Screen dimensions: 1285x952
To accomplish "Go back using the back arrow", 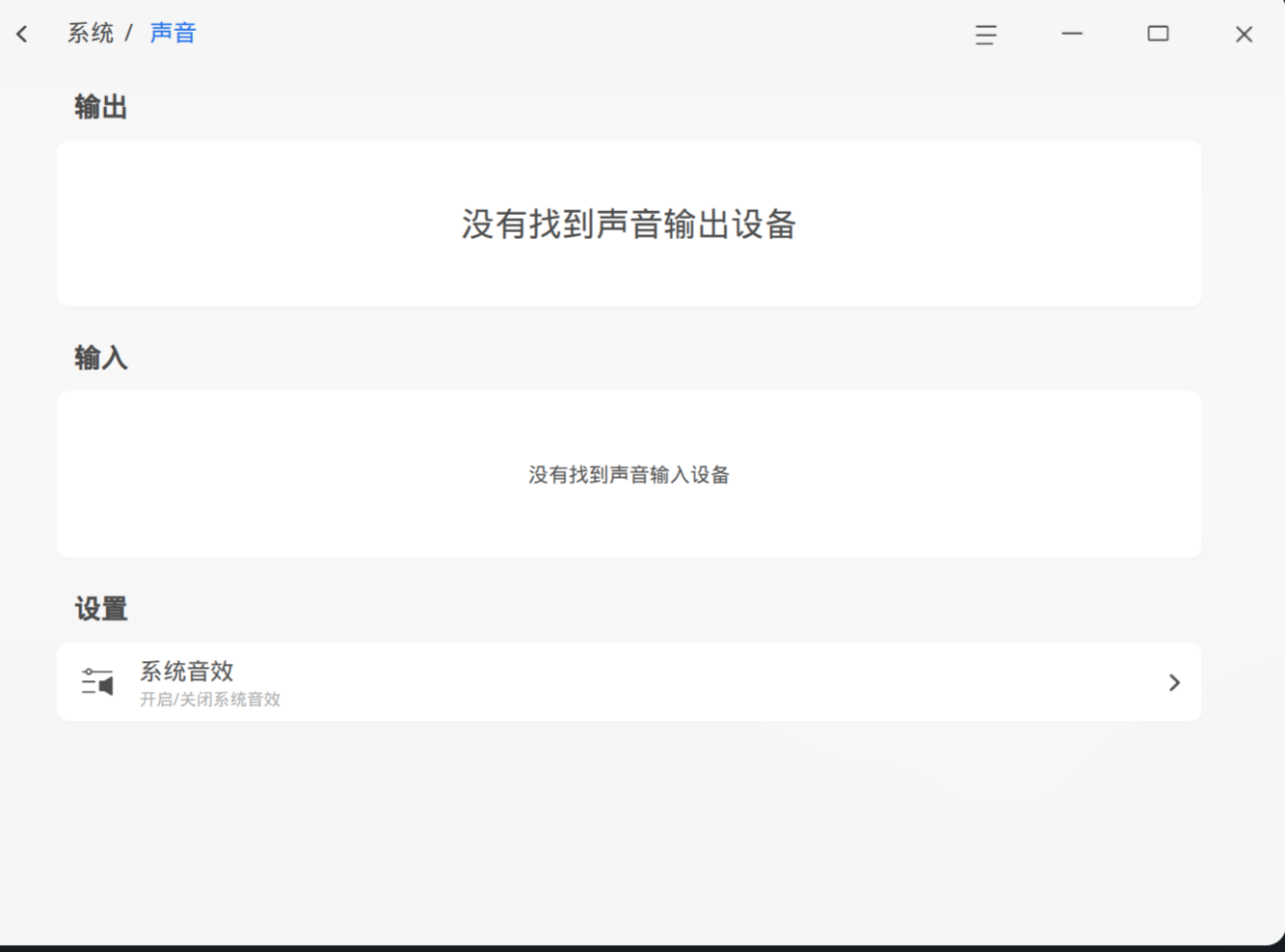I will 22,35.
